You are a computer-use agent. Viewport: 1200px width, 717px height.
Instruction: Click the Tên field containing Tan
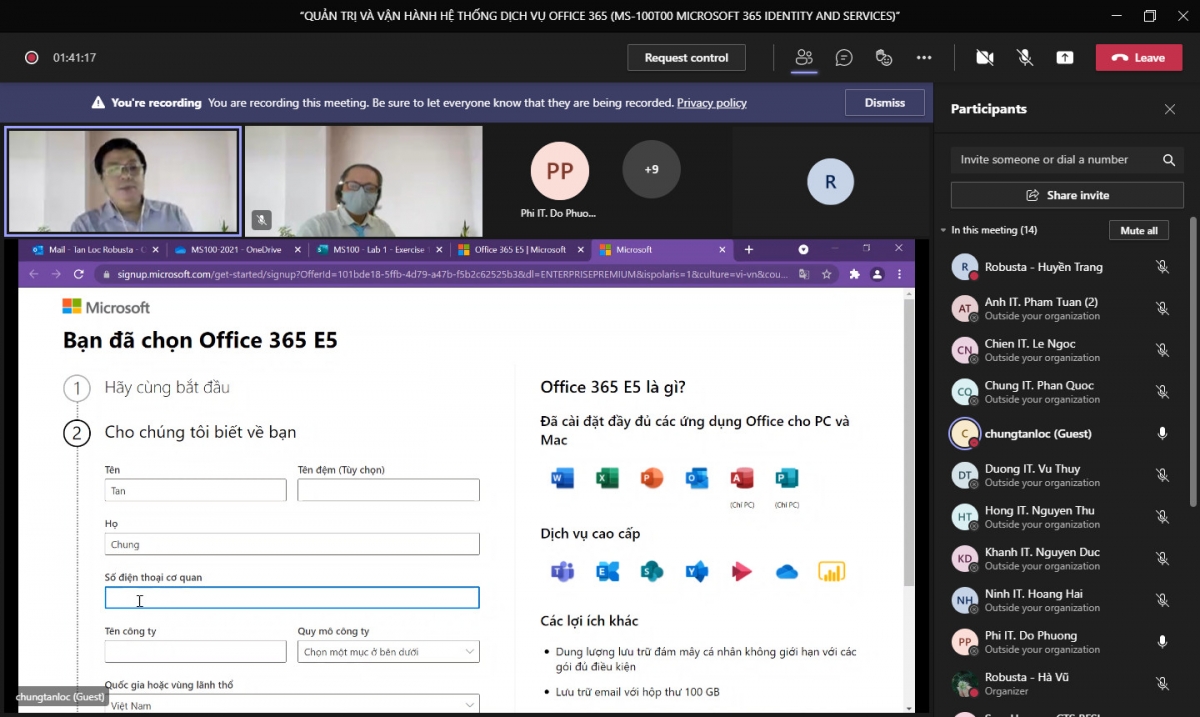pos(195,490)
